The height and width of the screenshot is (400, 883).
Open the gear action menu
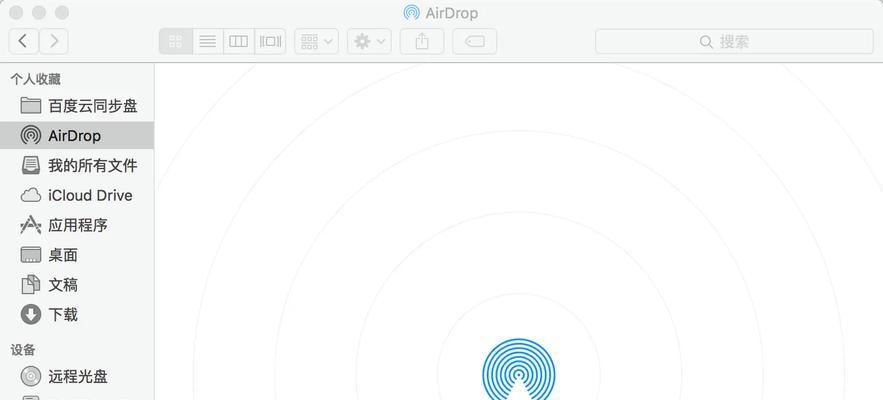click(x=369, y=41)
